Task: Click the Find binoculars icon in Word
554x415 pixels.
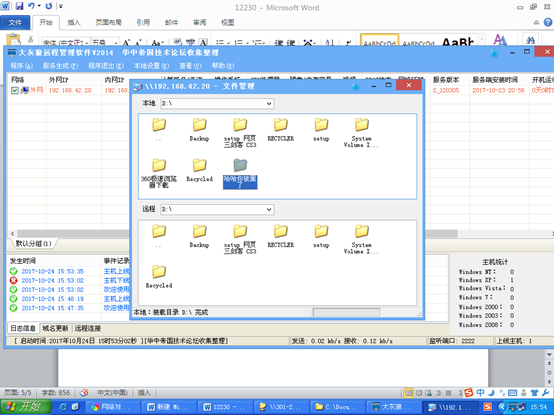Action: click(x=530, y=40)
